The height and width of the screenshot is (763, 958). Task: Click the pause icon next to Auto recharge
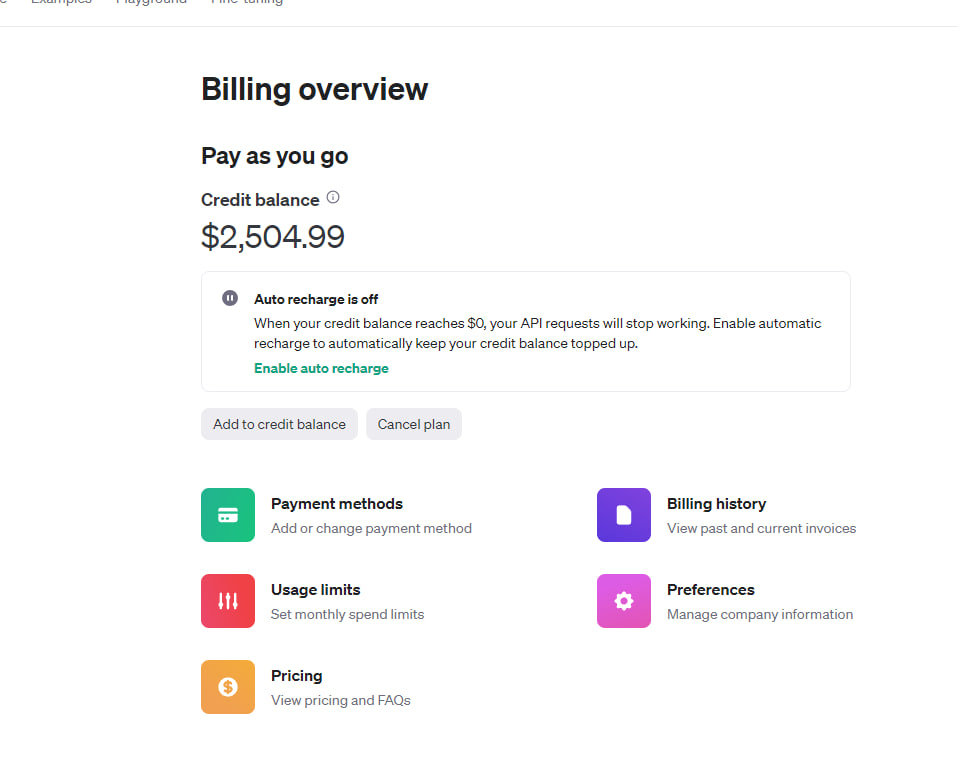pos(230,298)
